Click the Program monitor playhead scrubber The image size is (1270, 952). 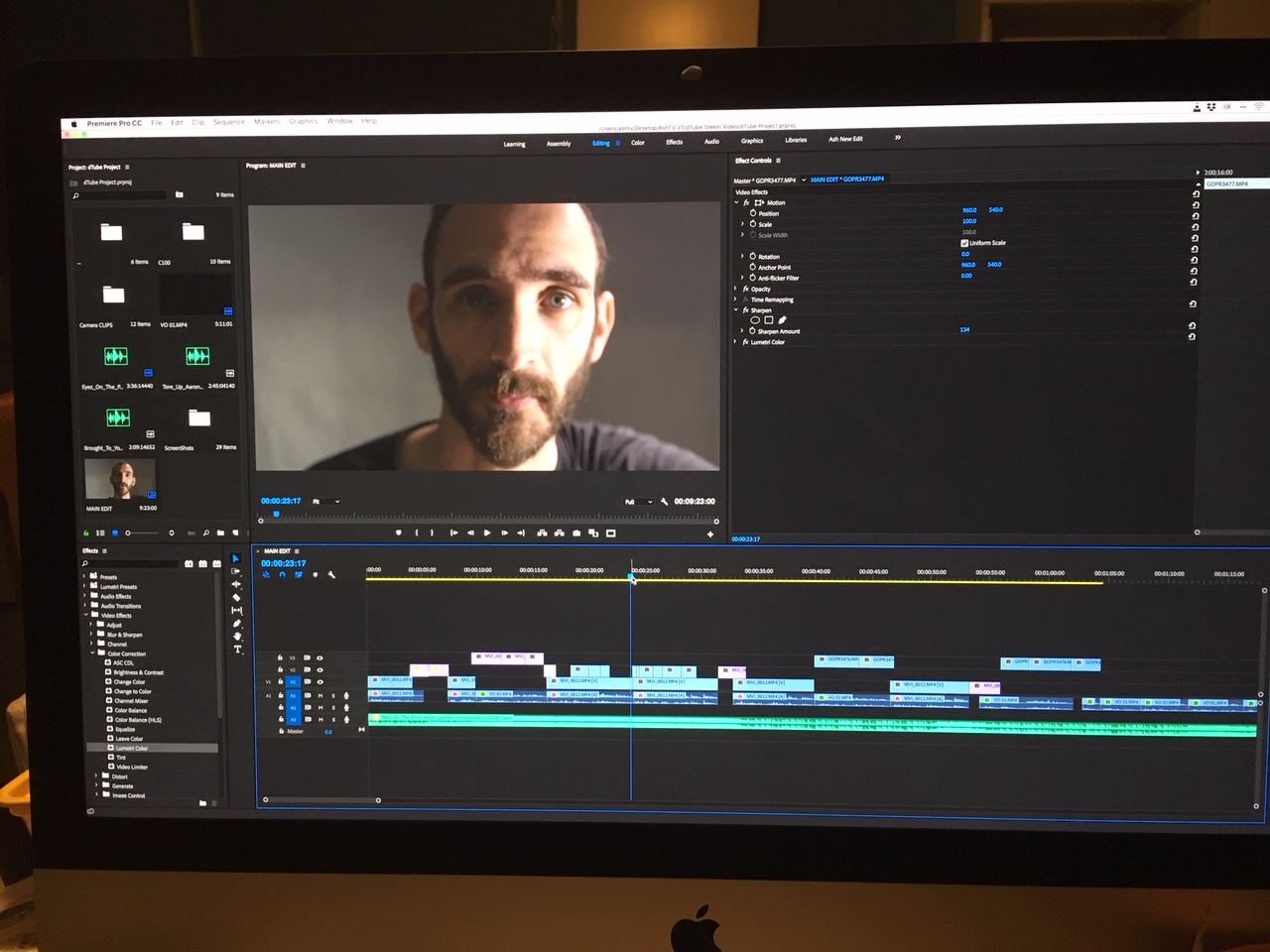pyautogui.click(x=276, y=515)
